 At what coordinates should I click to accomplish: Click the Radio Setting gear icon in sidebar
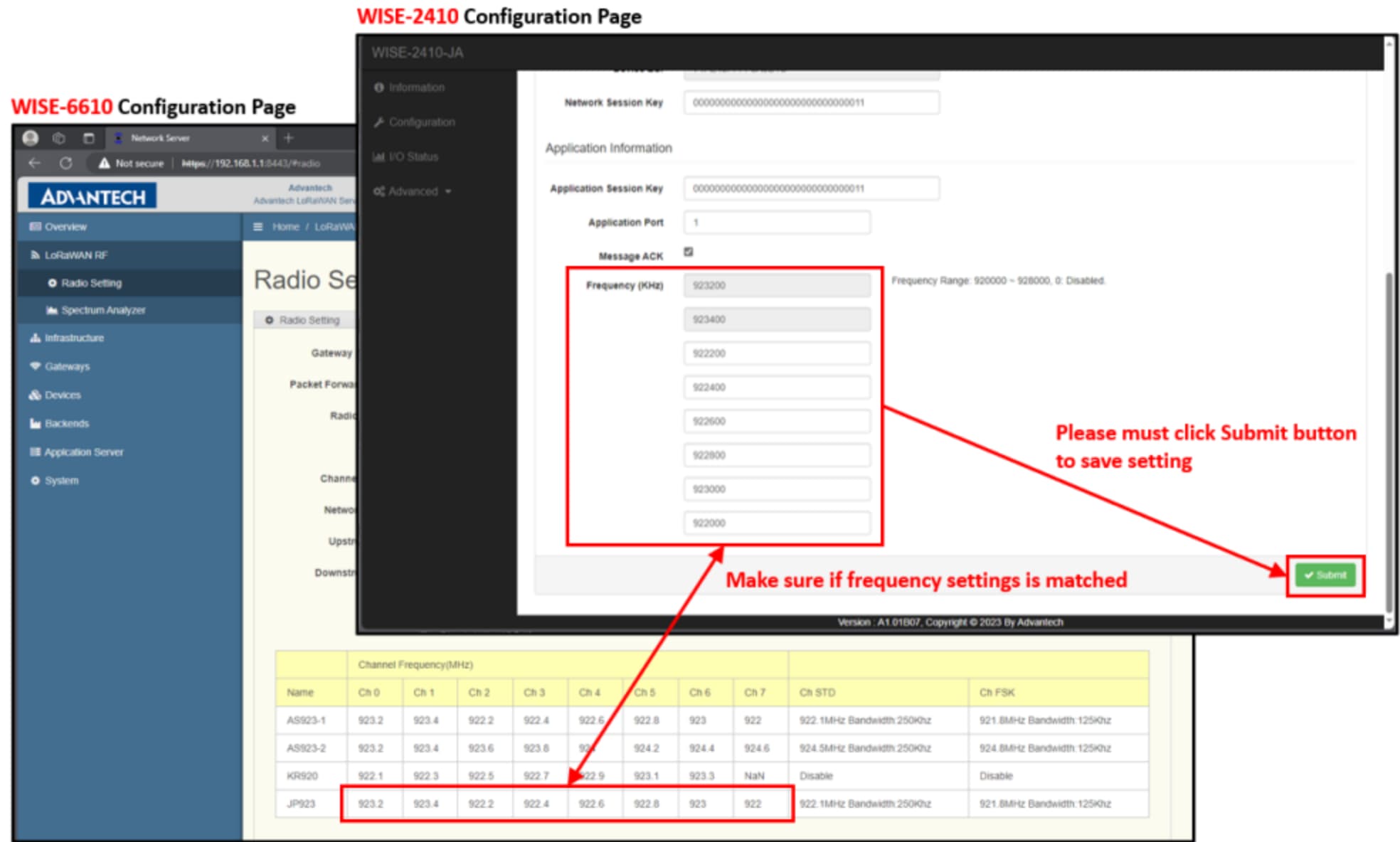52,283
